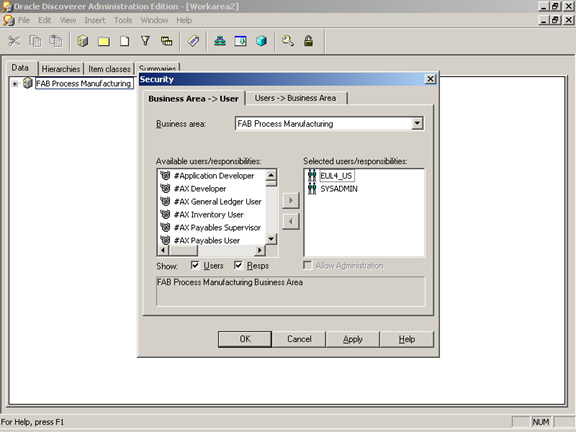
Task: Click the SYSADMIN user icon
Action: pyautogui.click(x=312, y=188)
